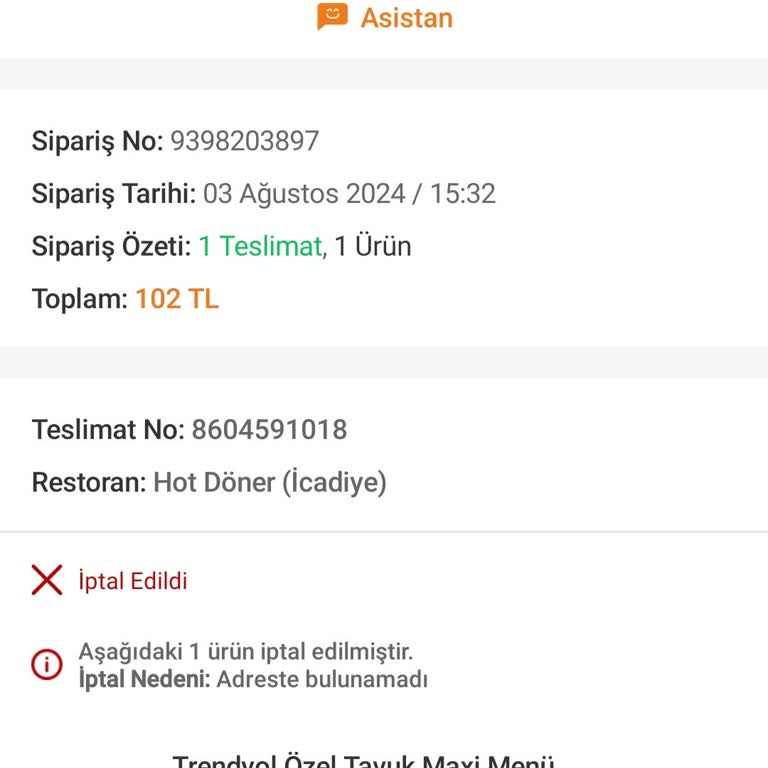Tap the Trendyol Özel Tavuk Maxi Menü item

363,760
